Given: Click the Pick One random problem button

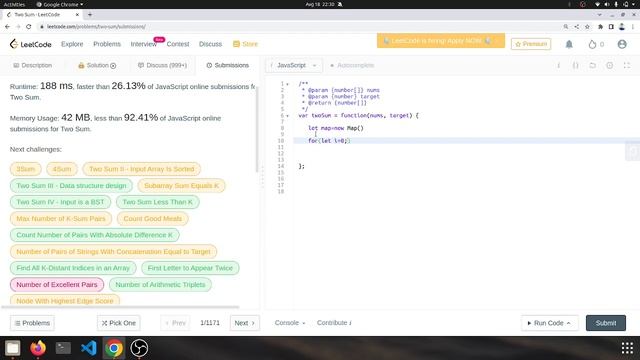Looking at the screenshot, I should (x=119, y=323).
